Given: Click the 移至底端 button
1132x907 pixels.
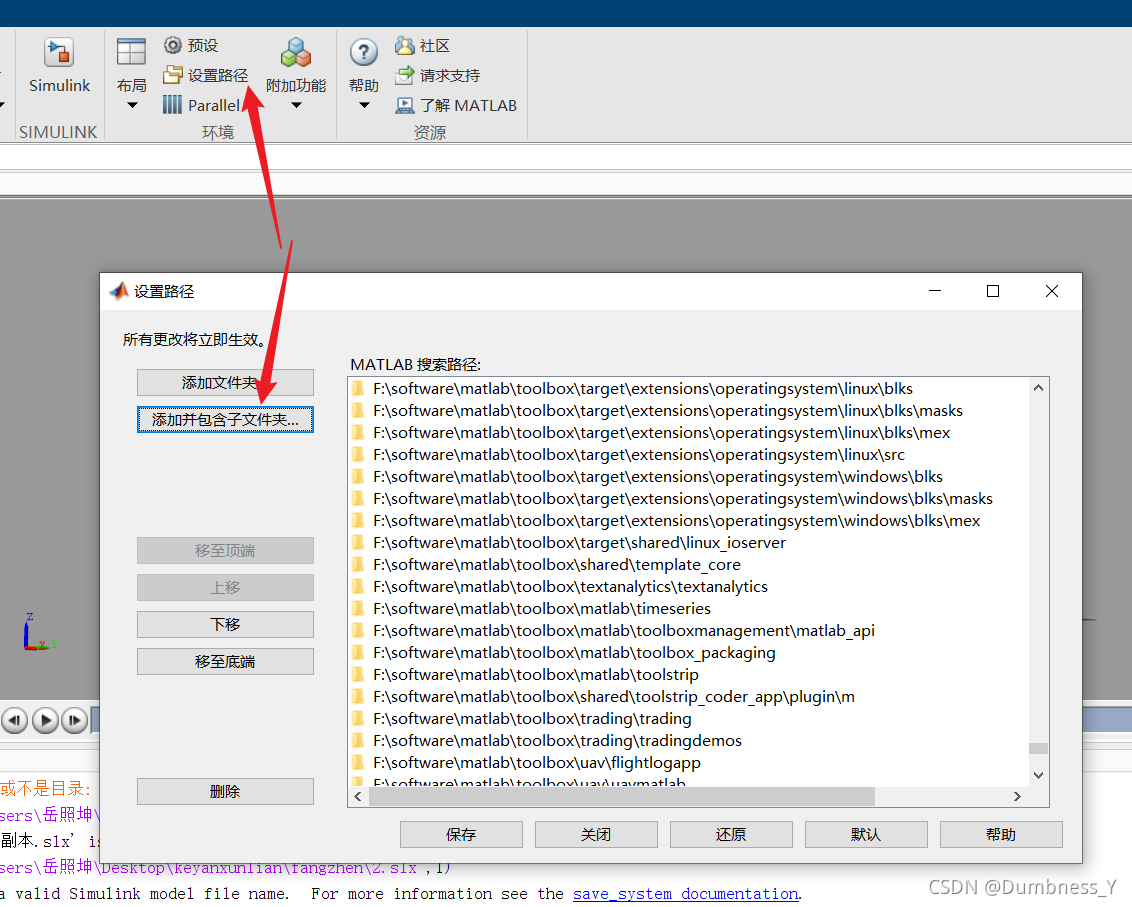Looking at the screenshot, I should coord(225,661).
